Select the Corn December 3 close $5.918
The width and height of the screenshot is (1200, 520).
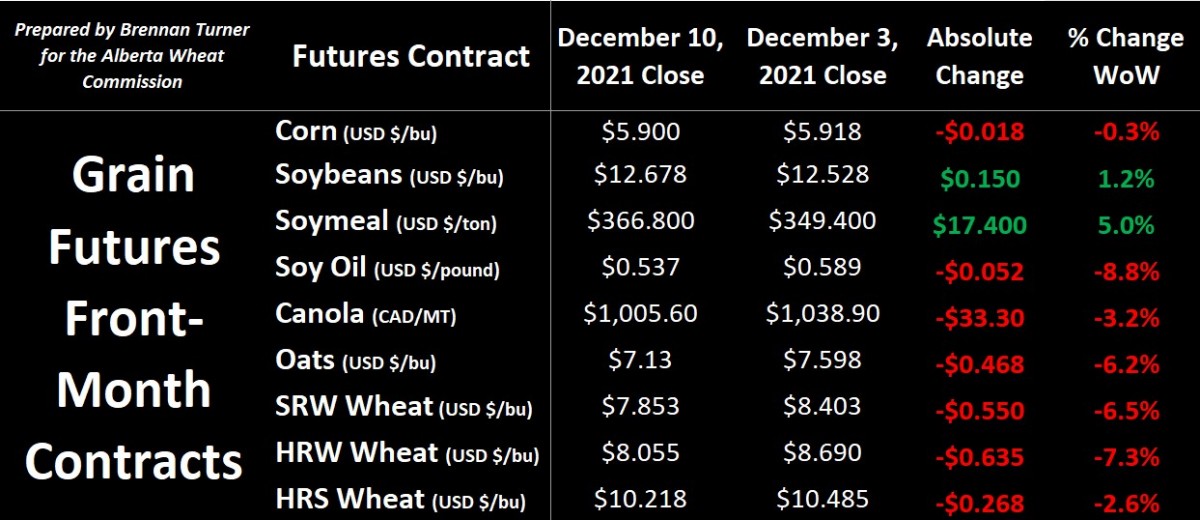pyautogui.click(x=822, y=131)
